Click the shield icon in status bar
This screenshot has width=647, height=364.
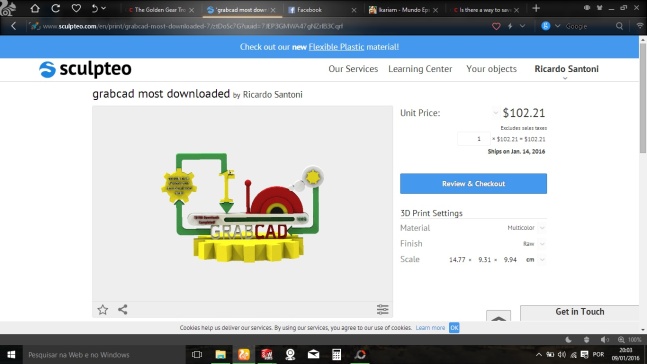(586, 340)
